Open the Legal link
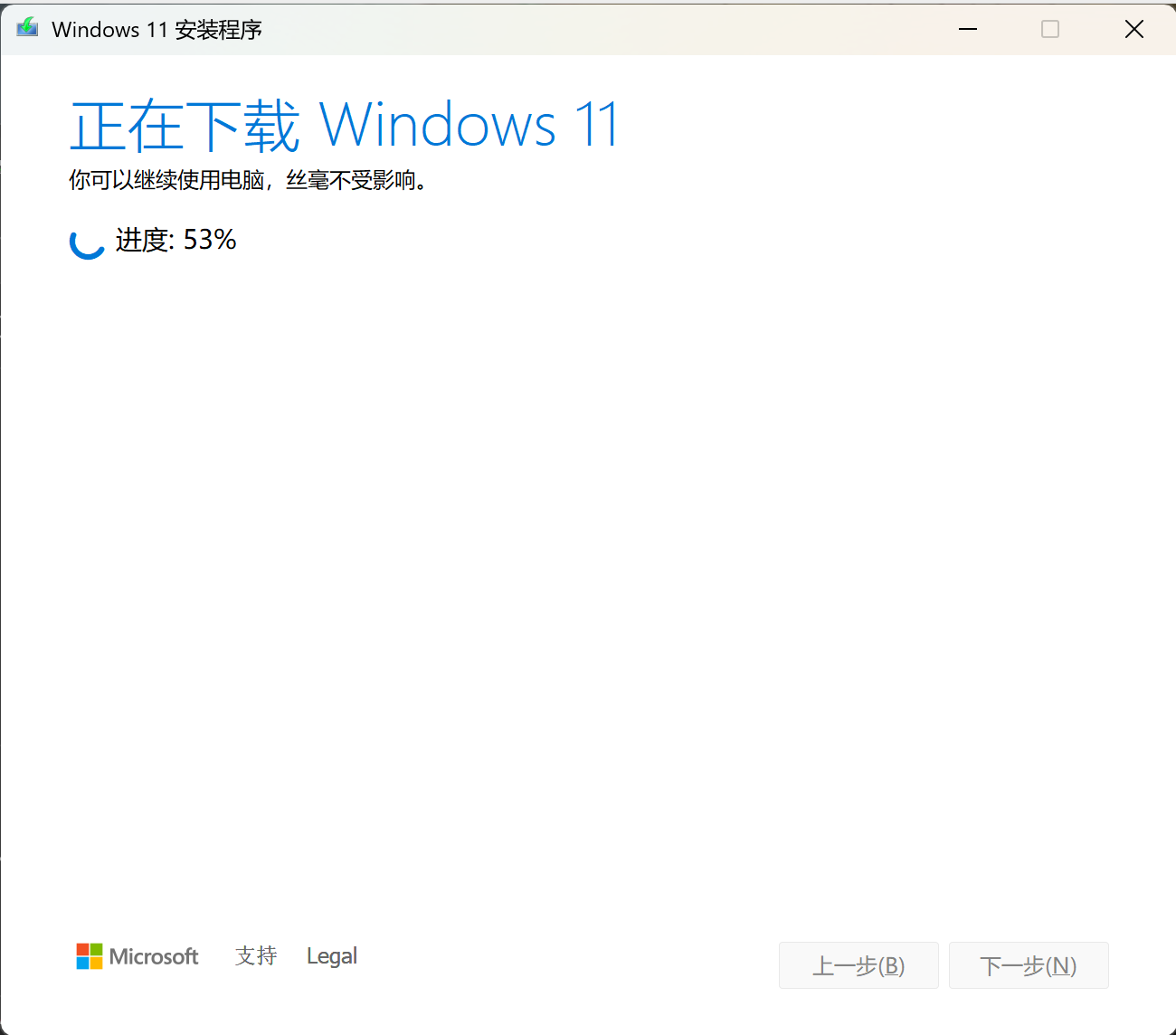 pyautogui.click(x=332, y=956)
